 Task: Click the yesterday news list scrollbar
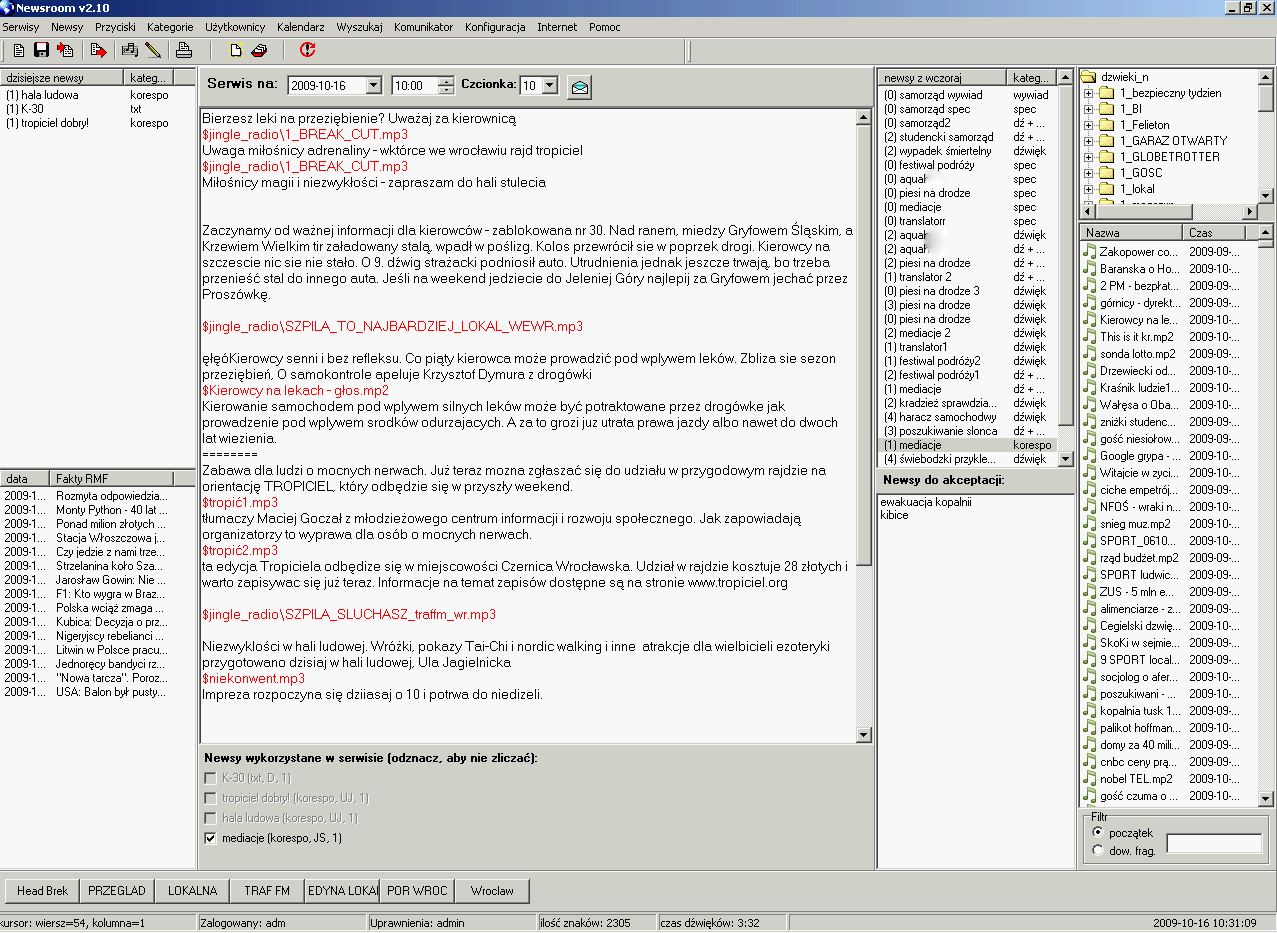(x=1066, y=268)
